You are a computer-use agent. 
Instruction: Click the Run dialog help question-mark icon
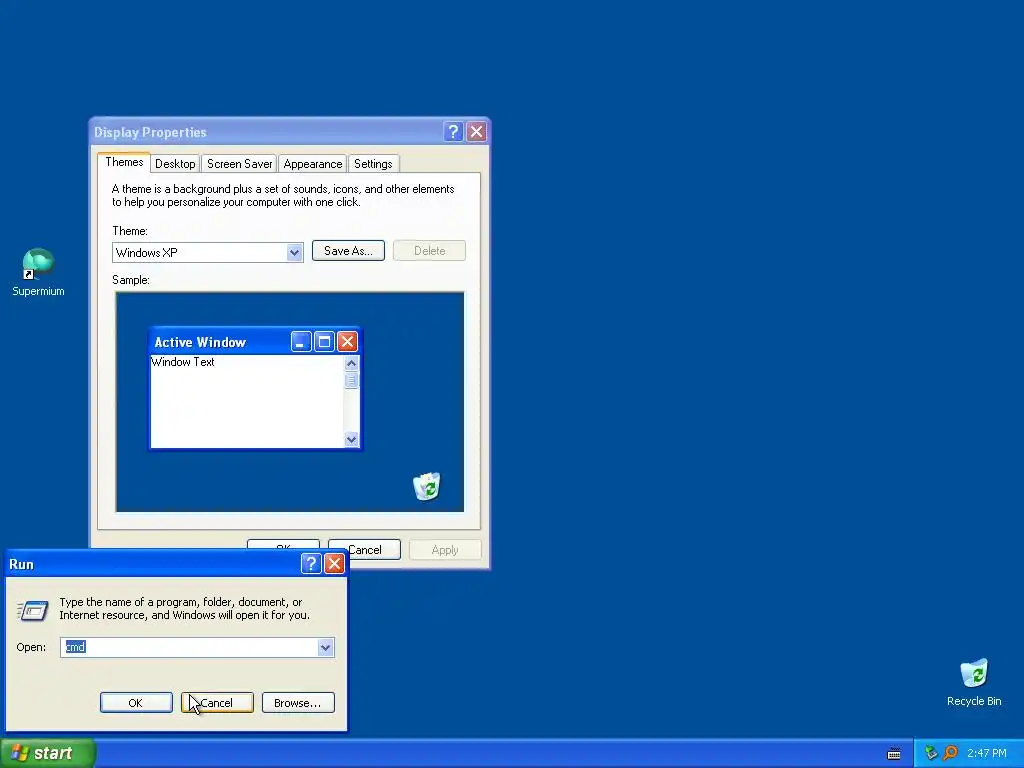(x=311, y=564)
